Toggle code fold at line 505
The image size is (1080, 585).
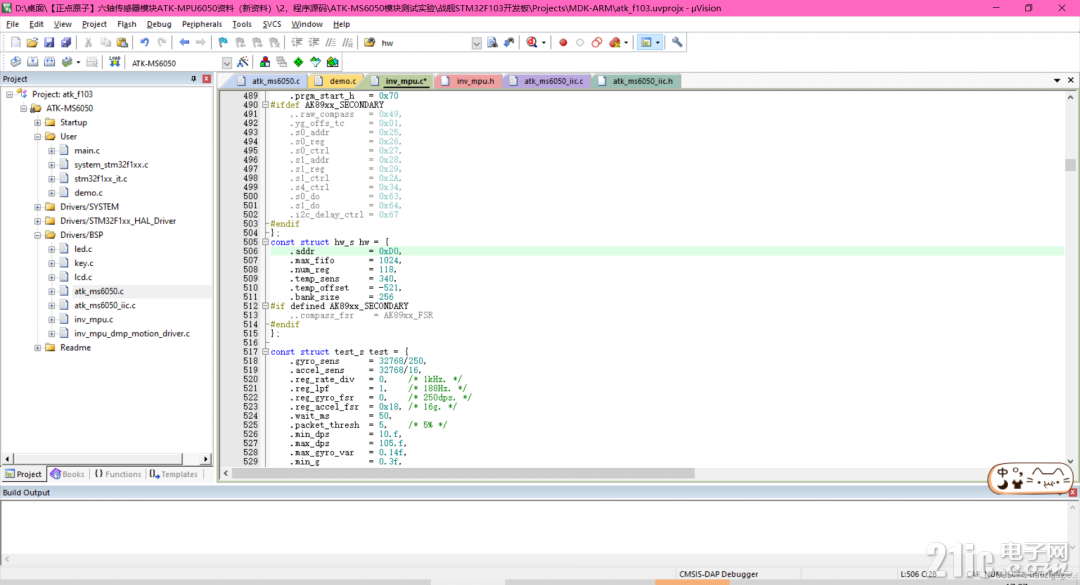coord(265,243)
